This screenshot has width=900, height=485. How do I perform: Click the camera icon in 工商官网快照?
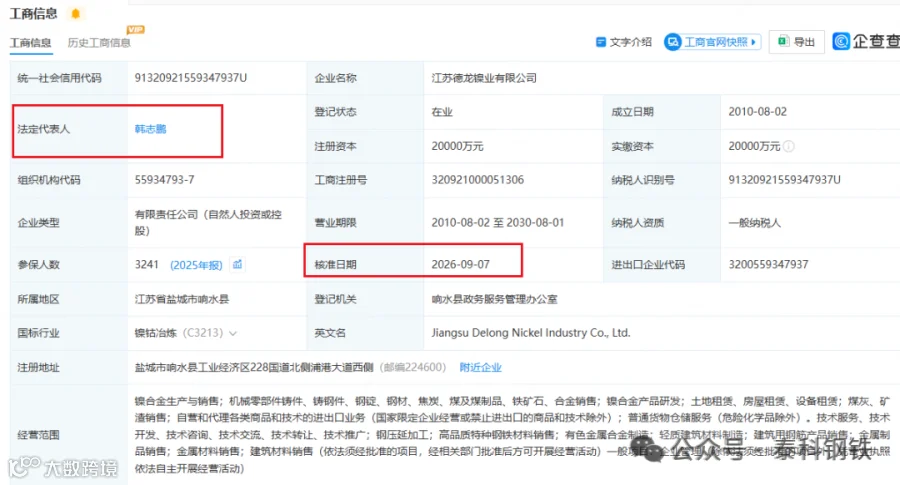[672, 42]
